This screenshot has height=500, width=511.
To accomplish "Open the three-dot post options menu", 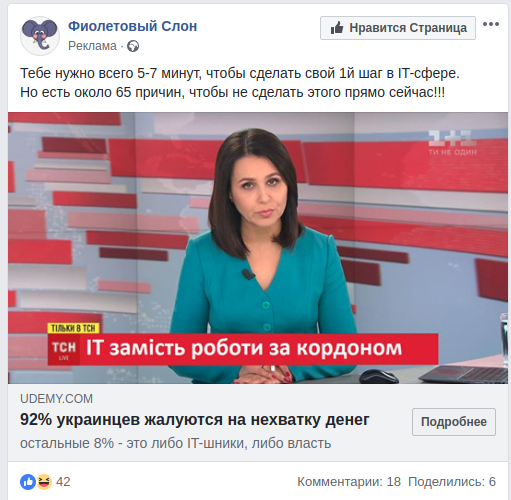I will pyautogui.click(x=491, y=24).
